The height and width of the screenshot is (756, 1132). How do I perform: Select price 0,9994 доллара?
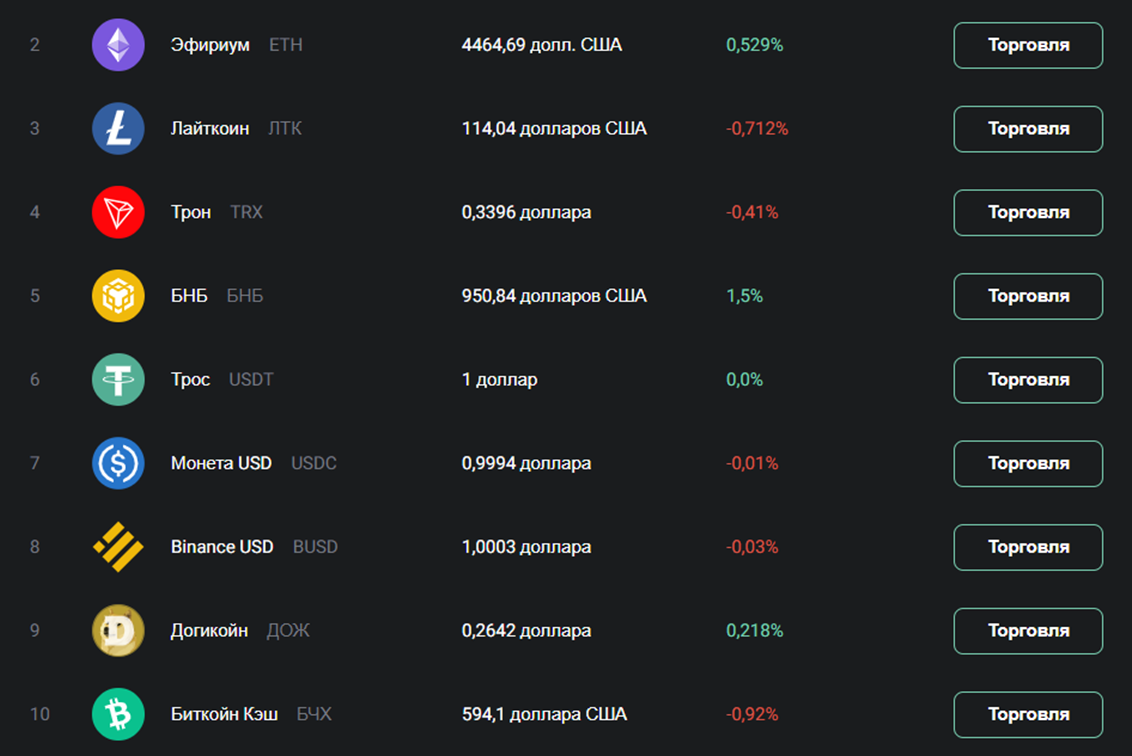pos(526,464)
